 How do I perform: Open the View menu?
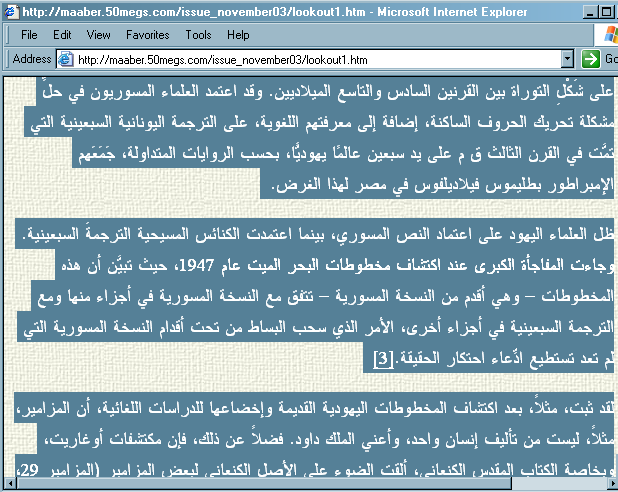pyautogui.click(x=99, y=35)
